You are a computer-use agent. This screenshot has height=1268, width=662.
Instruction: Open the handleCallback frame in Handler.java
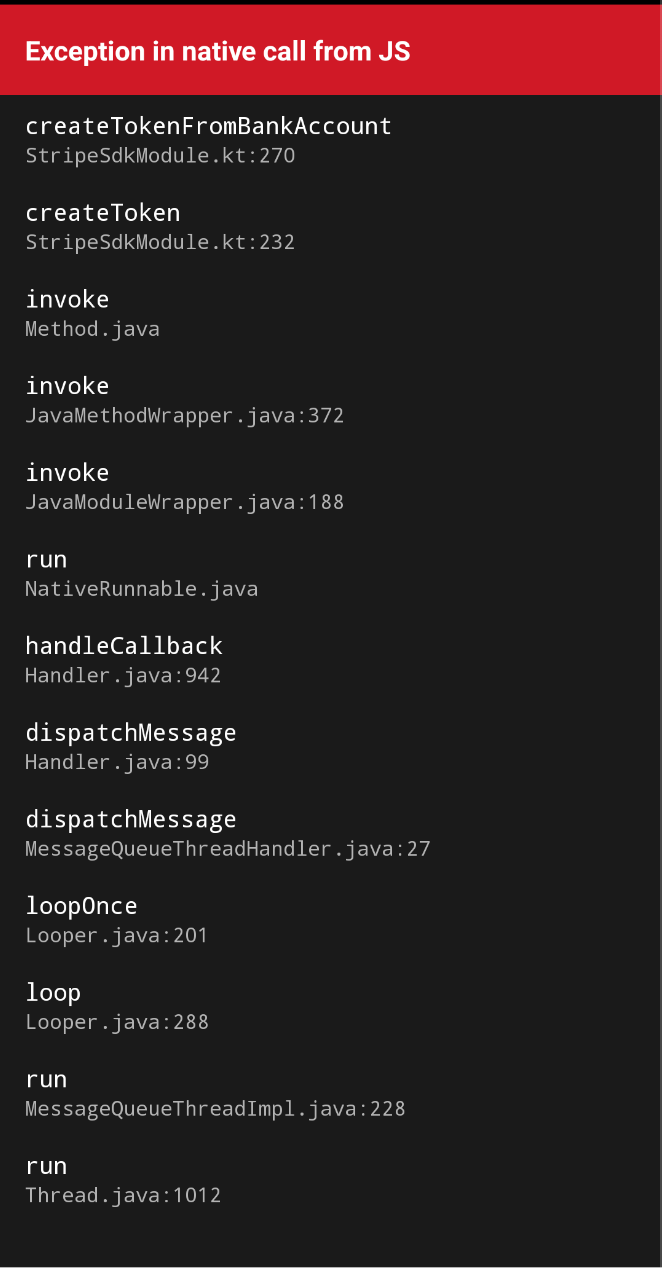123,646
